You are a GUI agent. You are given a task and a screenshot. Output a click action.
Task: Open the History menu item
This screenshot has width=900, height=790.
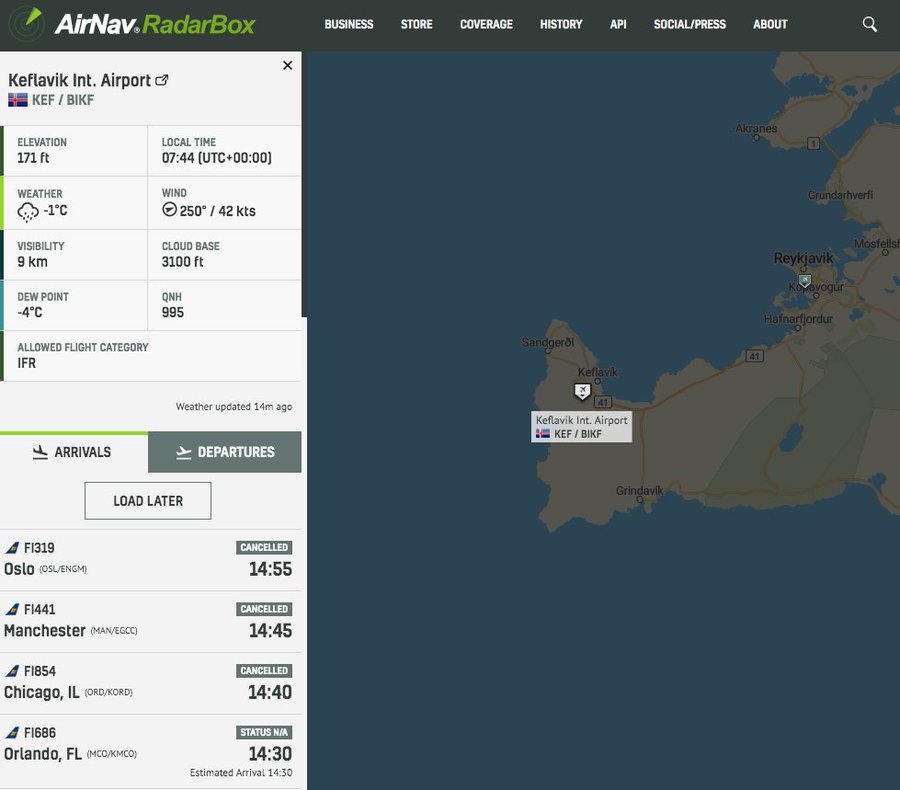tap(561, 24)
